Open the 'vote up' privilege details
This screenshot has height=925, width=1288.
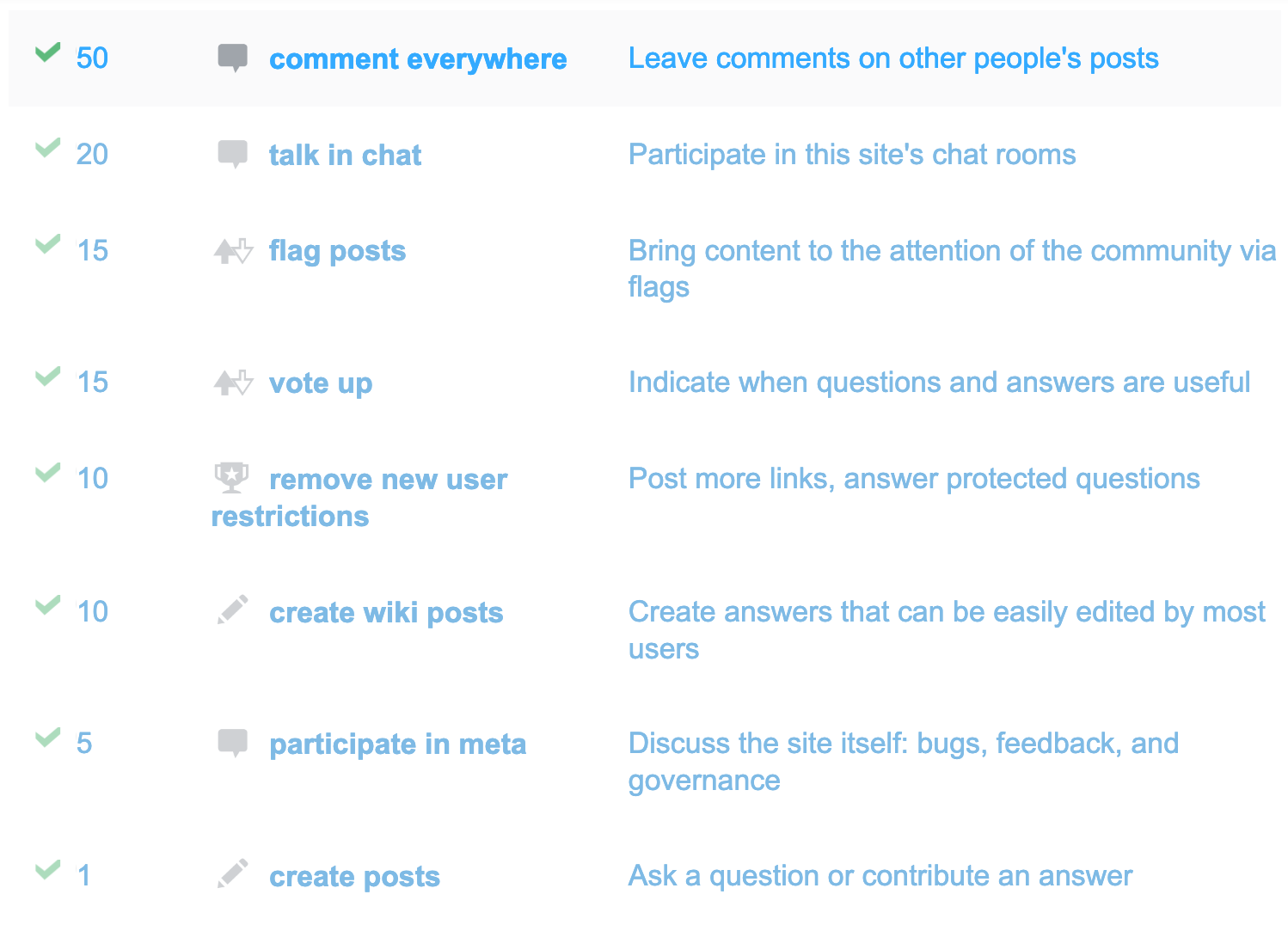[321, 383]
